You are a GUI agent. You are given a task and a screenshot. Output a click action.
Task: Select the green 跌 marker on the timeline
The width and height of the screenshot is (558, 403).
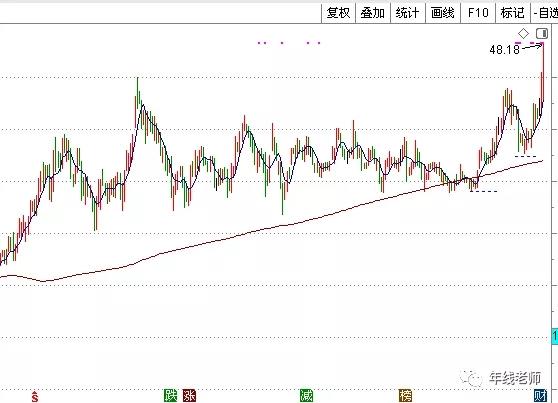click(170, 396)
